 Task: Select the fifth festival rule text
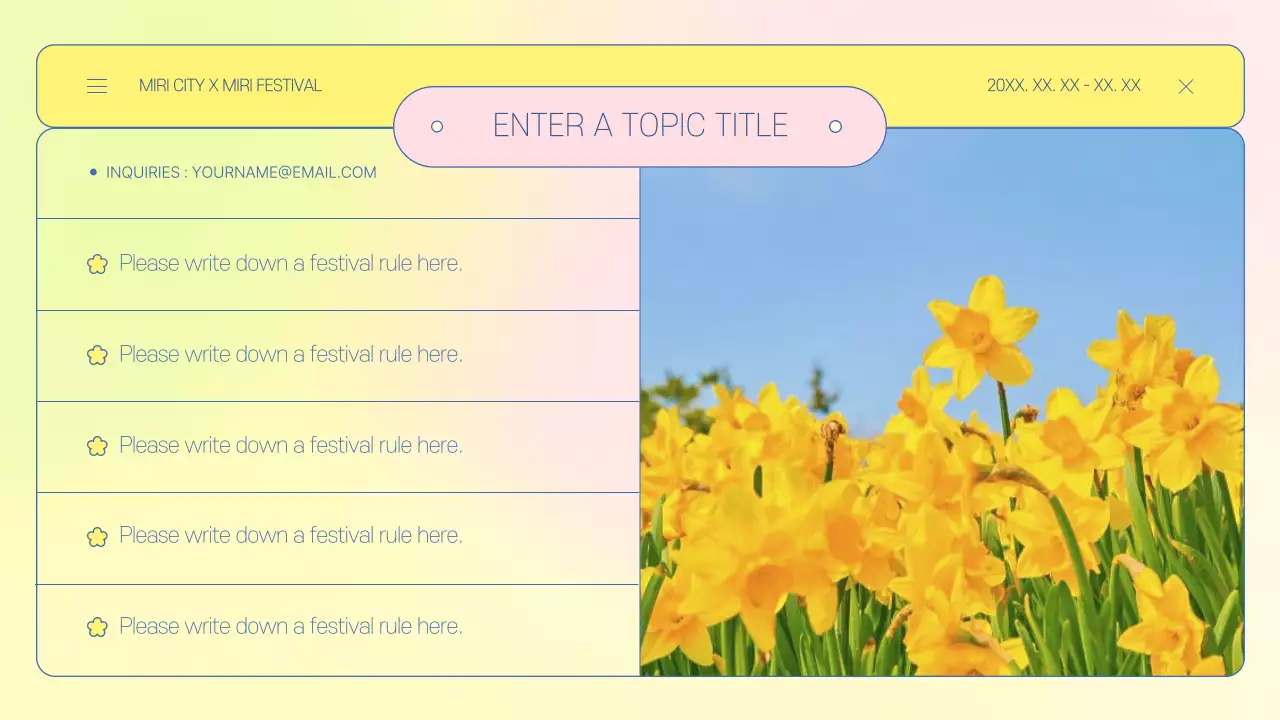coord(290,626)
